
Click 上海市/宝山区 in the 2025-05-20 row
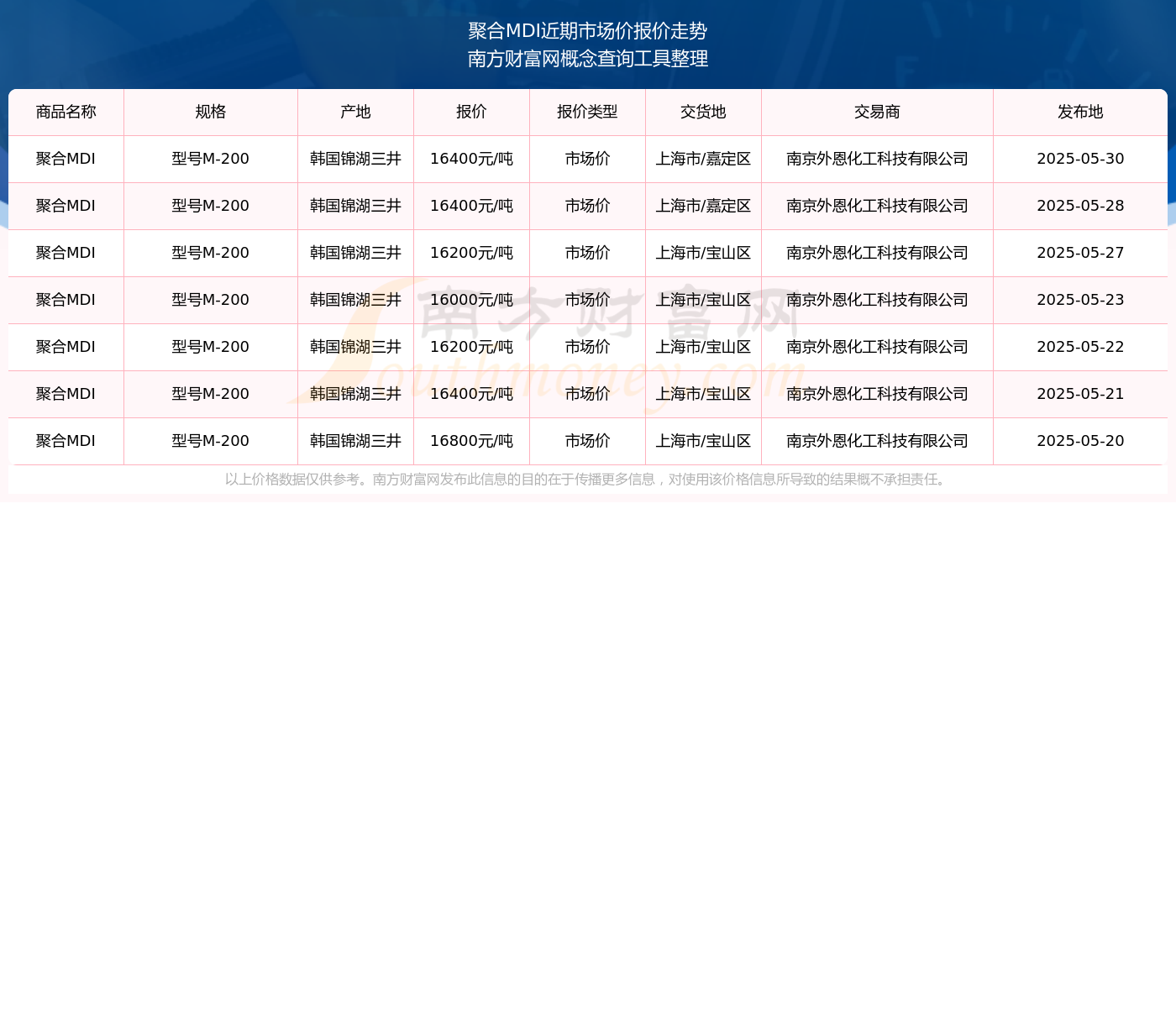point(704,441)
